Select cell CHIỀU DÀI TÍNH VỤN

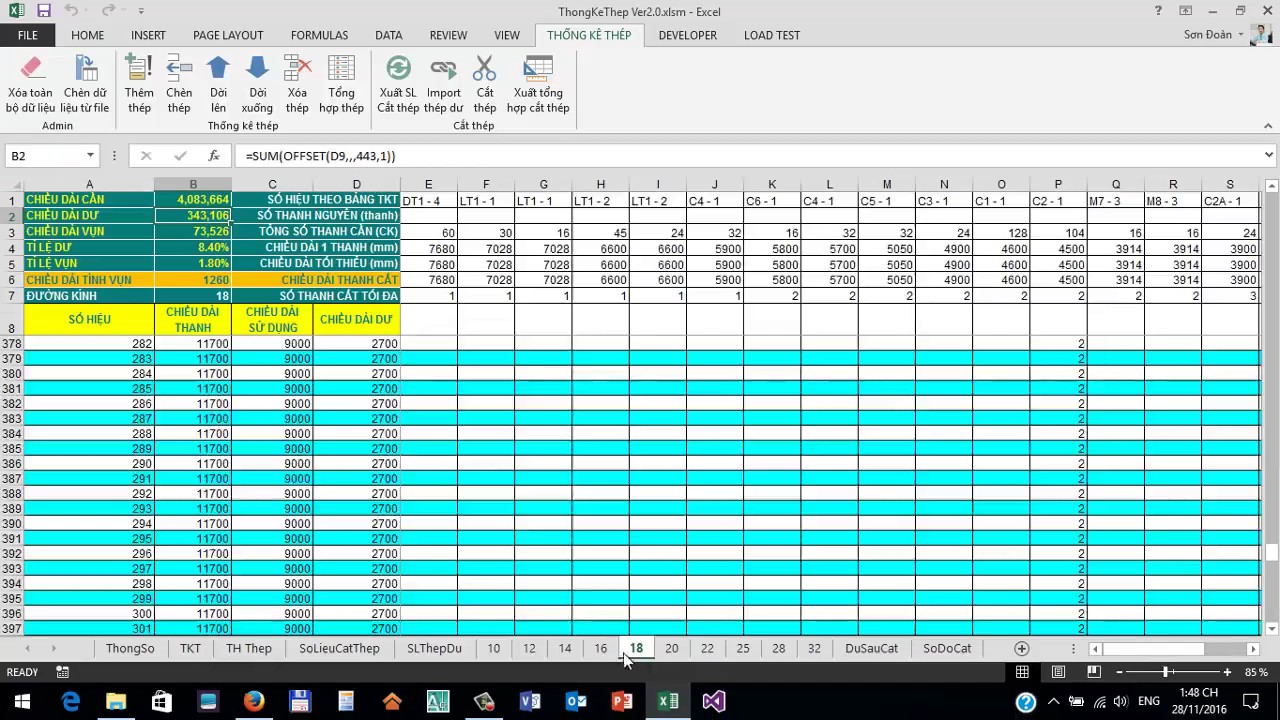89,280
